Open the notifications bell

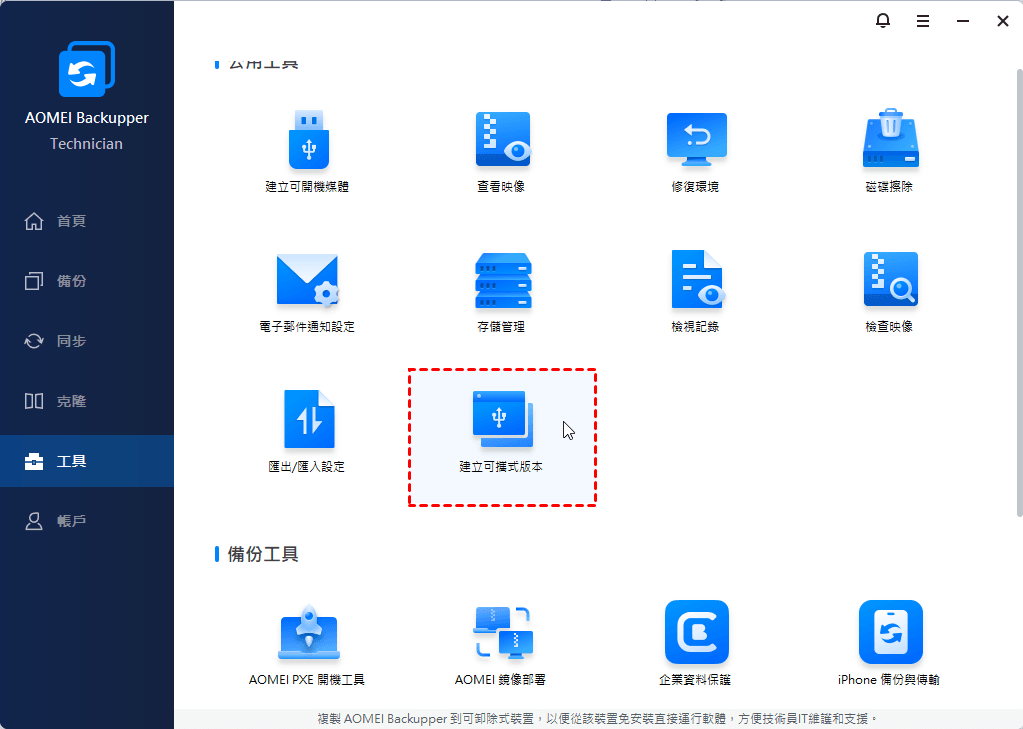point(883,21)
